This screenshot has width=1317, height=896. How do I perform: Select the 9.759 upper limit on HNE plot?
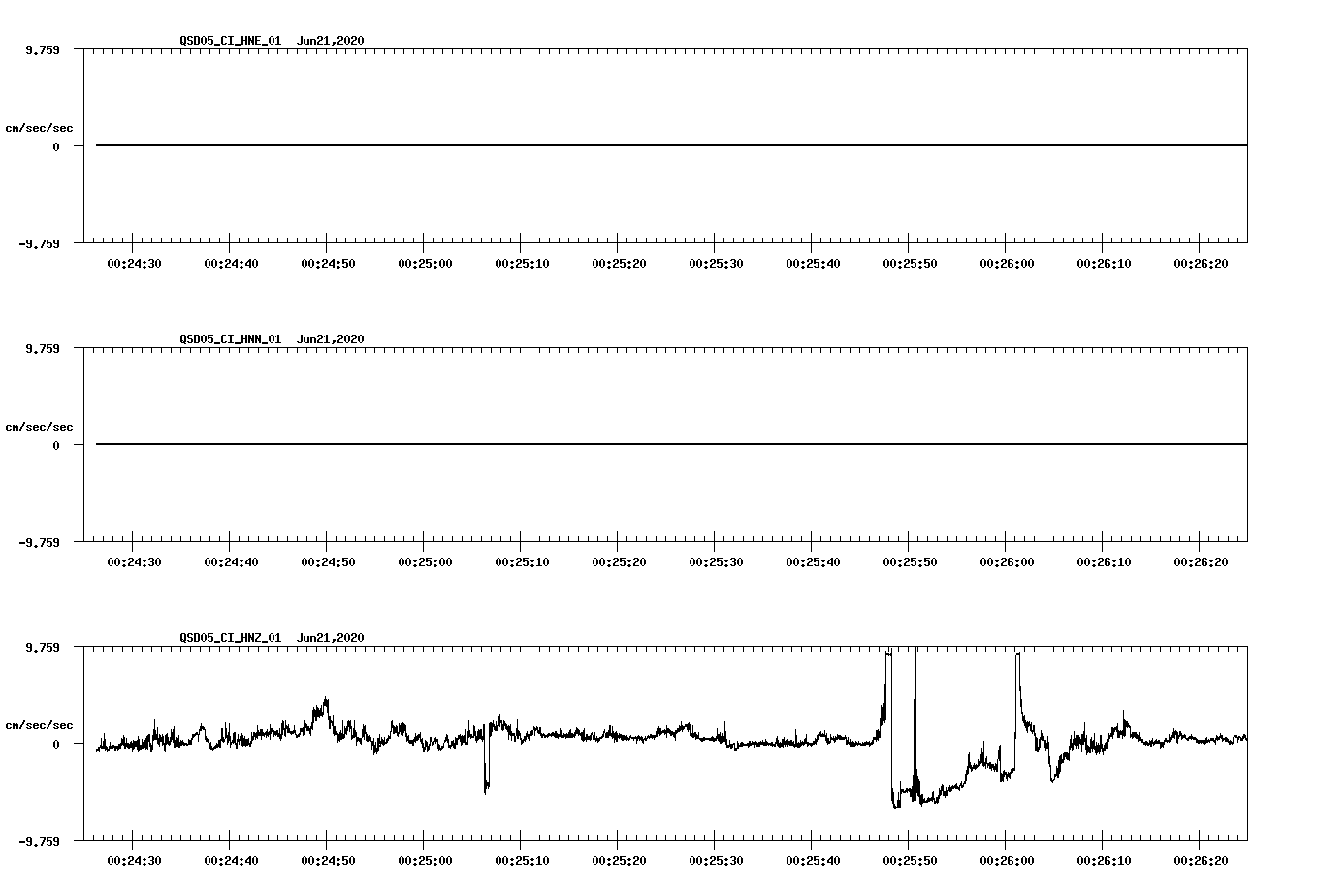43,49
